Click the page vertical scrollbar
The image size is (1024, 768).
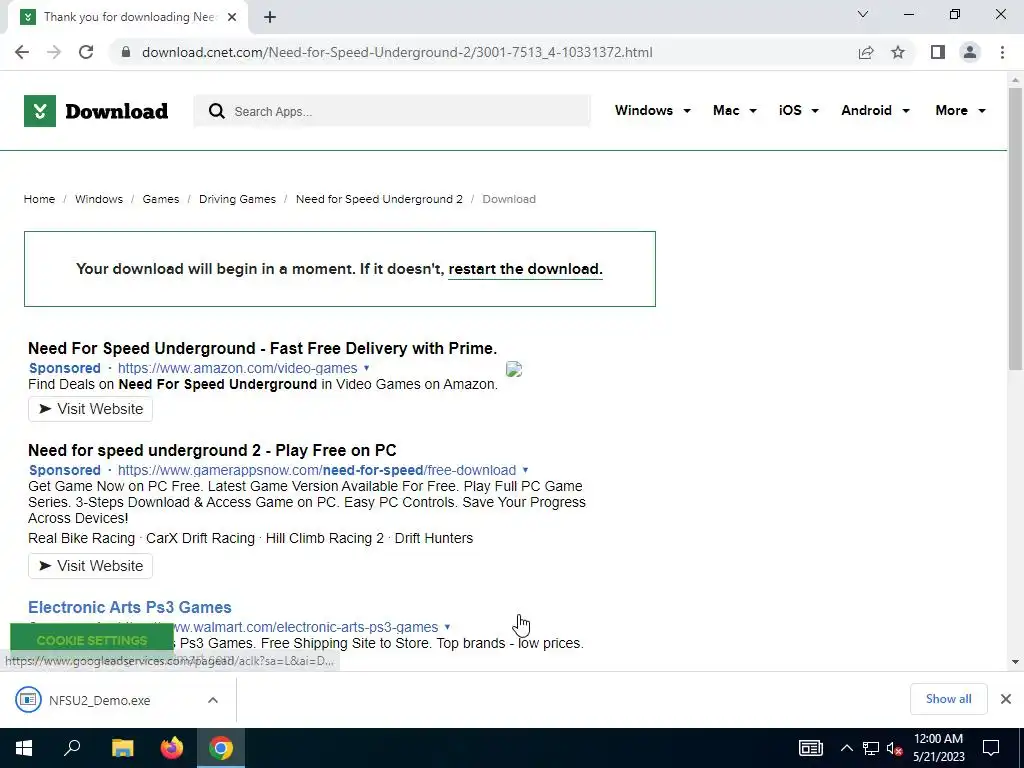[1015, 229]
